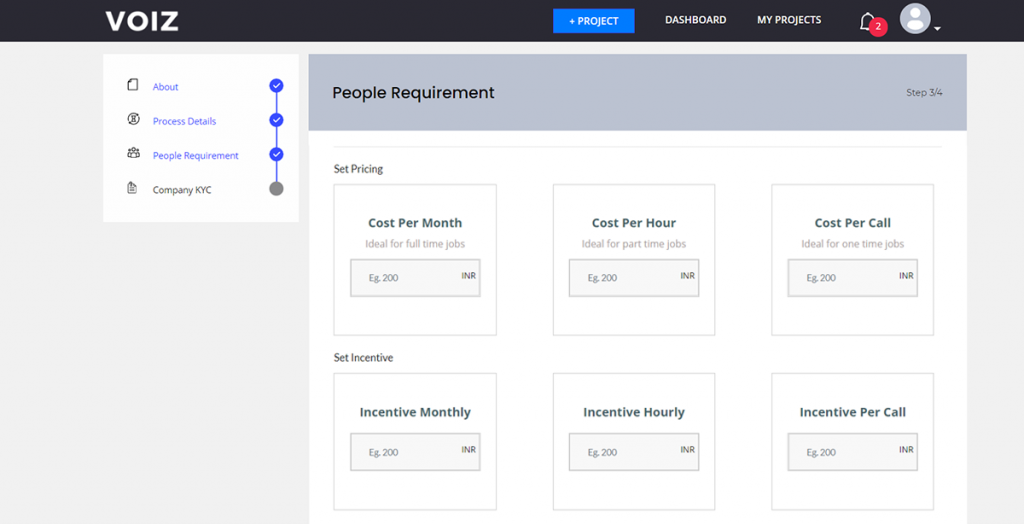This screenshot has height=524, width=1024.
Task: Click the About document icon in sidebar
Action: pyautogui.click(x=133, y=85)
